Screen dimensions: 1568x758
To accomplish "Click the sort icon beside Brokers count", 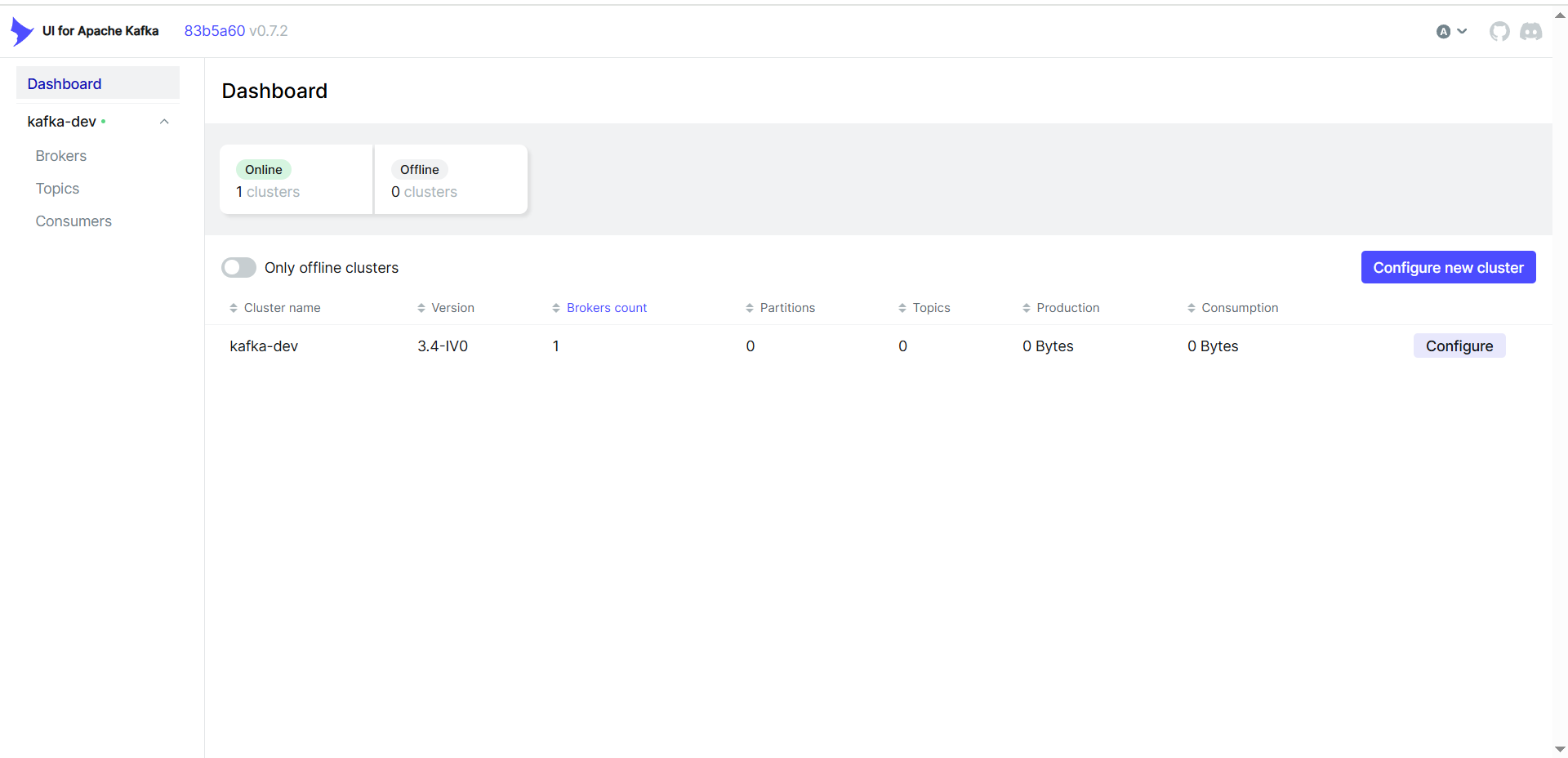I will [556, 308].
